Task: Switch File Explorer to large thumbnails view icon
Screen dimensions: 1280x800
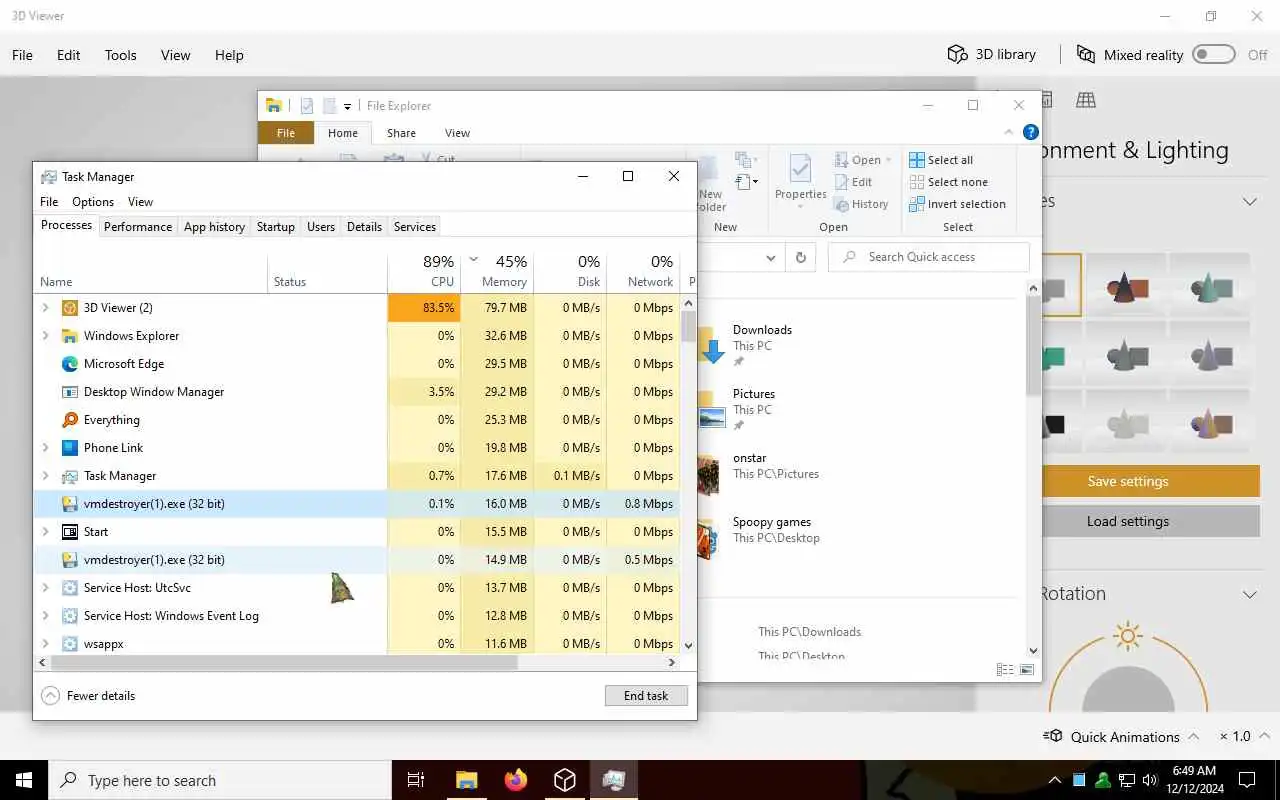Action: tap(1025, 670)
